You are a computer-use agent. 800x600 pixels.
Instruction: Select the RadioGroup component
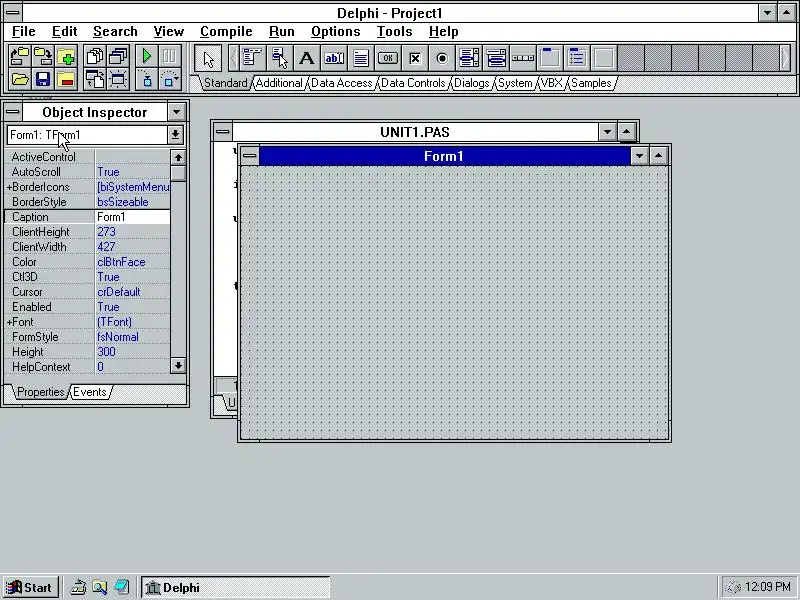(577, 58)
